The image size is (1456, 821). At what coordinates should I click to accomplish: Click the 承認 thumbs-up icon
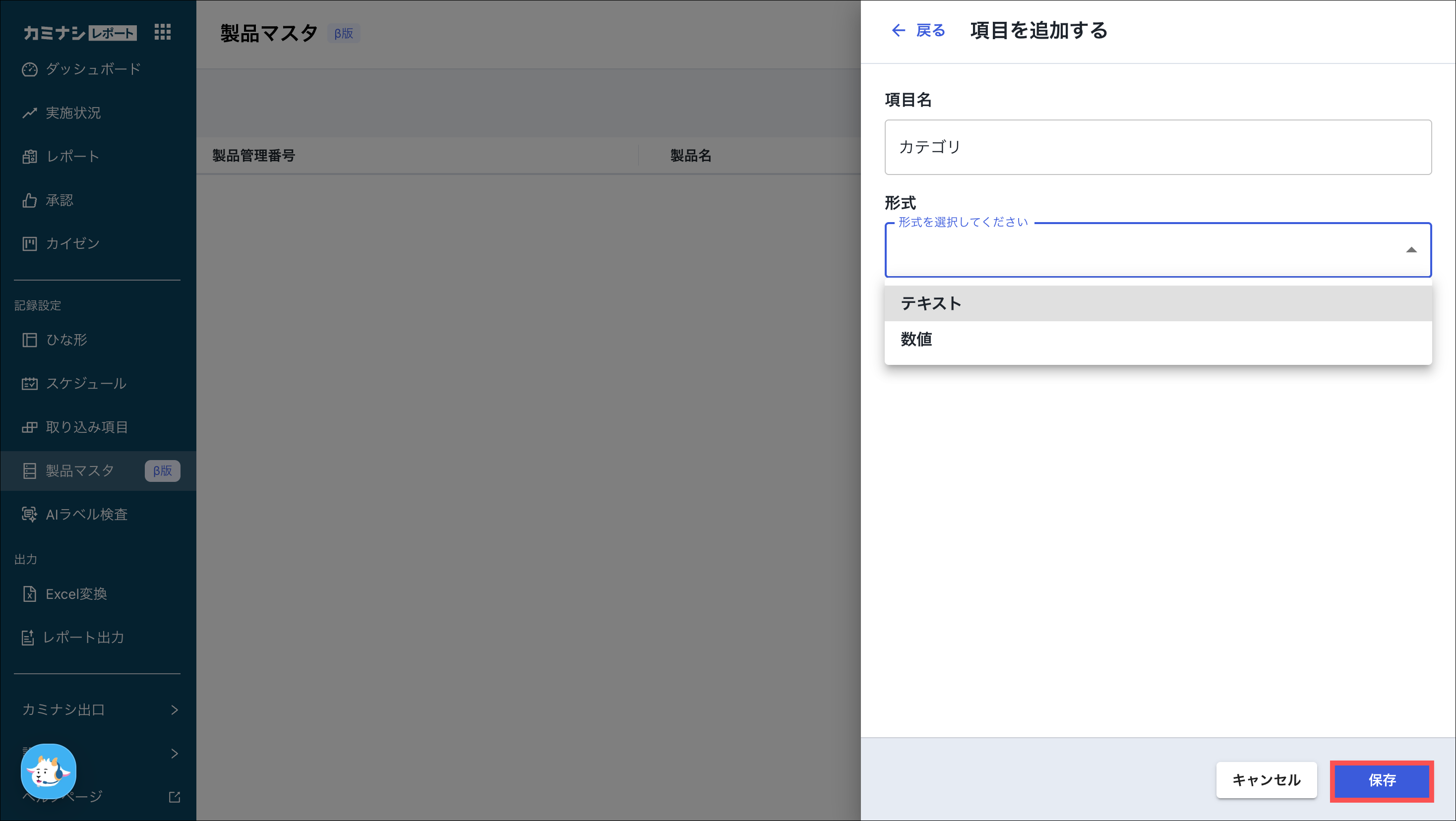click(x=29, y=200)
